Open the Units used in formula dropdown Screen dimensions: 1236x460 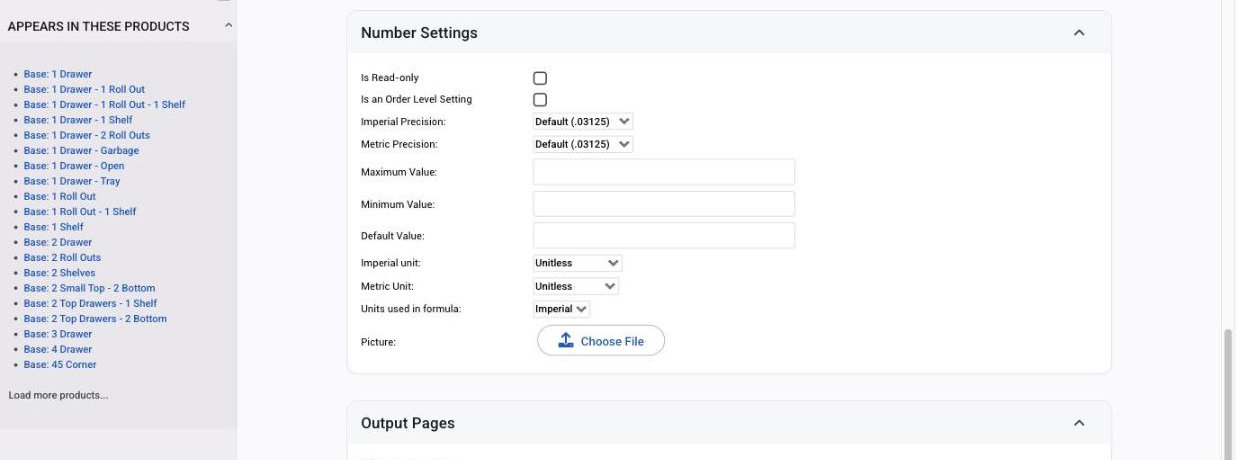tap(562, 309)
